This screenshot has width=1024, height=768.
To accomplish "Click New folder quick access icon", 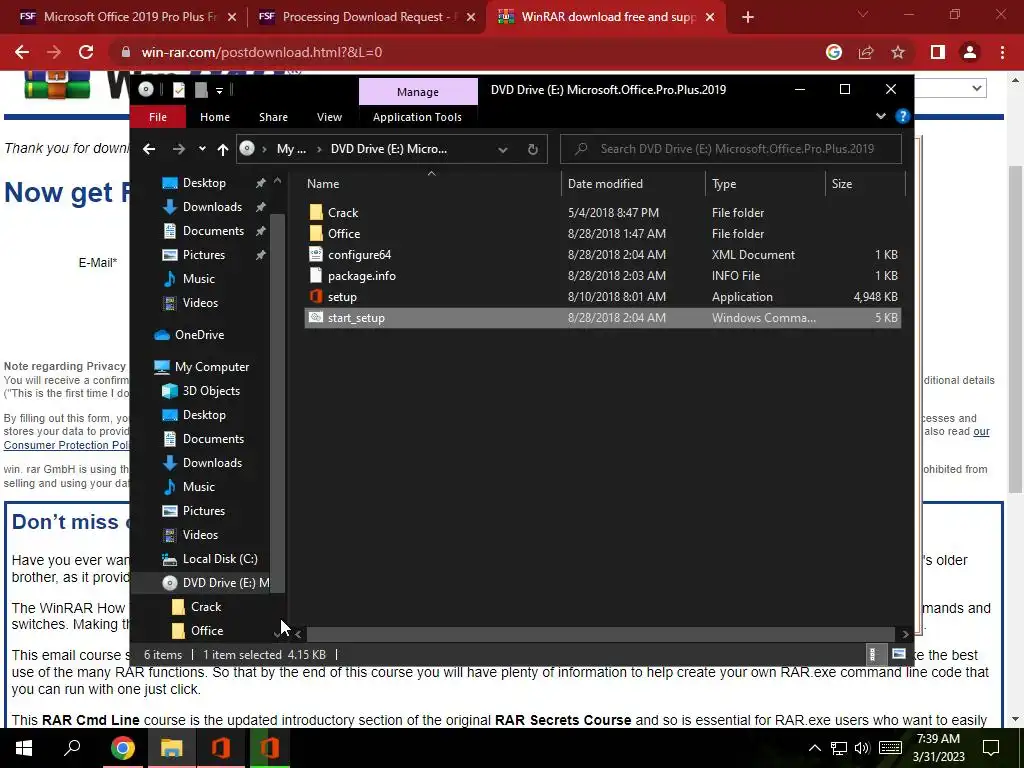I will [201, 90].
